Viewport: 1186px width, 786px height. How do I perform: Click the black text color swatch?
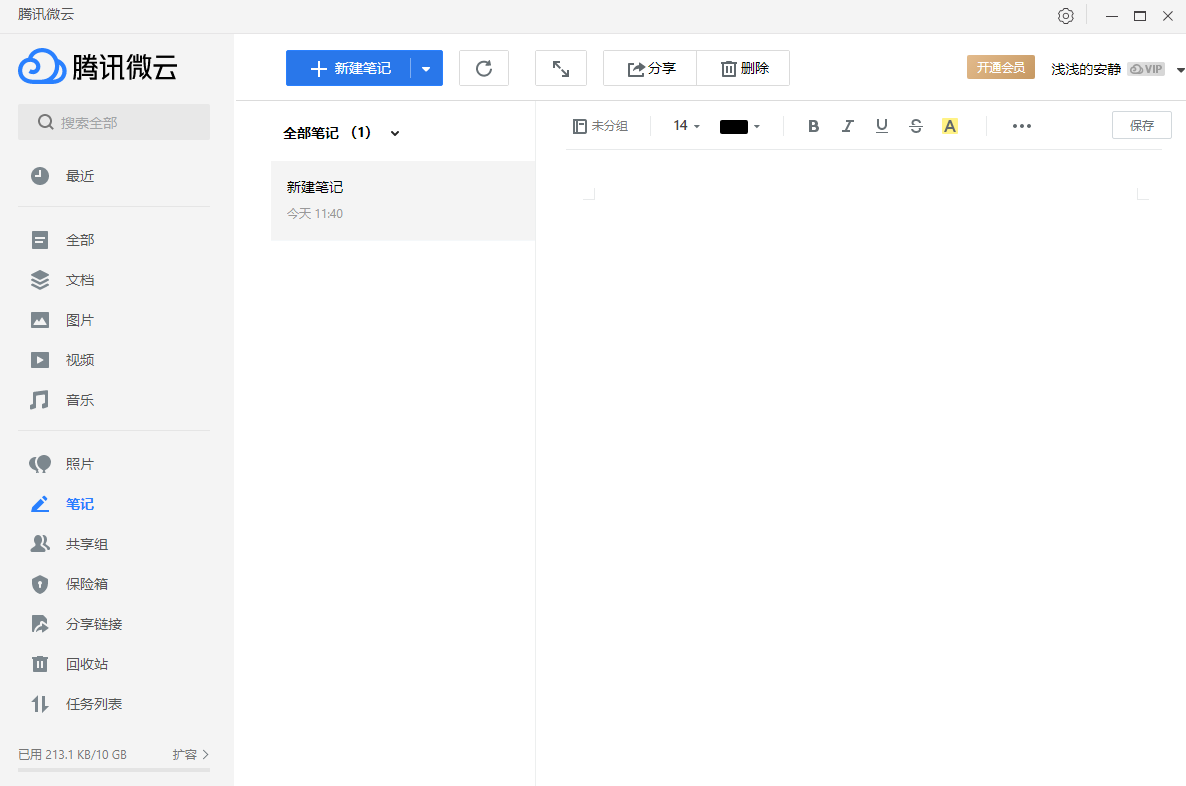734,126
